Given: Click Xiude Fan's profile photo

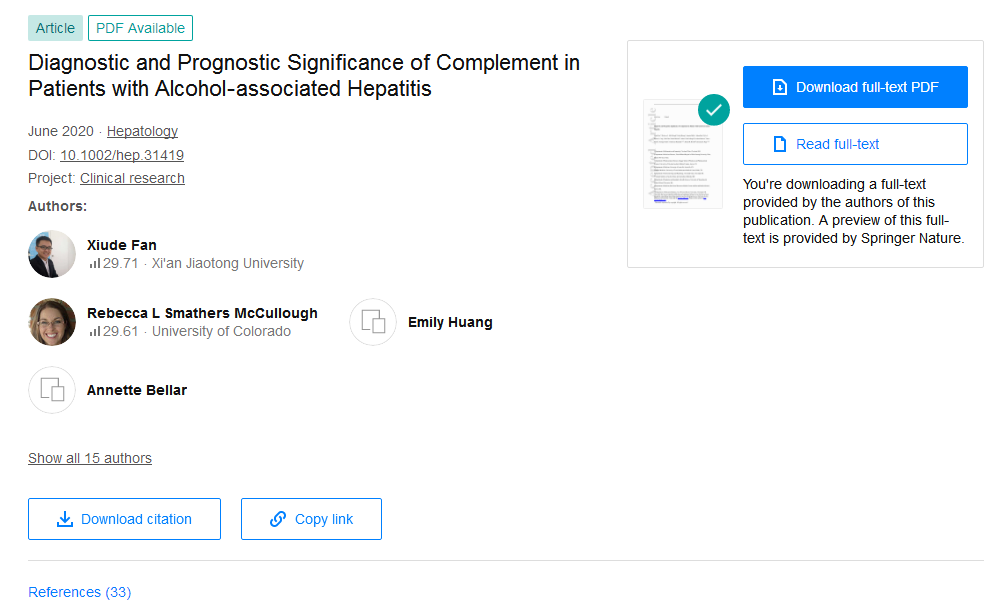Looking at the screenshot, I should [x=52, y=254].
